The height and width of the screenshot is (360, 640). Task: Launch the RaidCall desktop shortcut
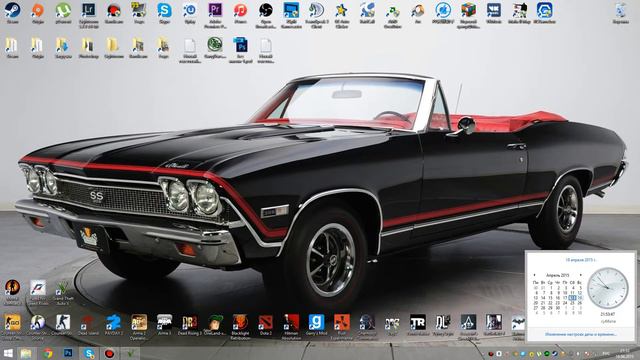(367, 13)
